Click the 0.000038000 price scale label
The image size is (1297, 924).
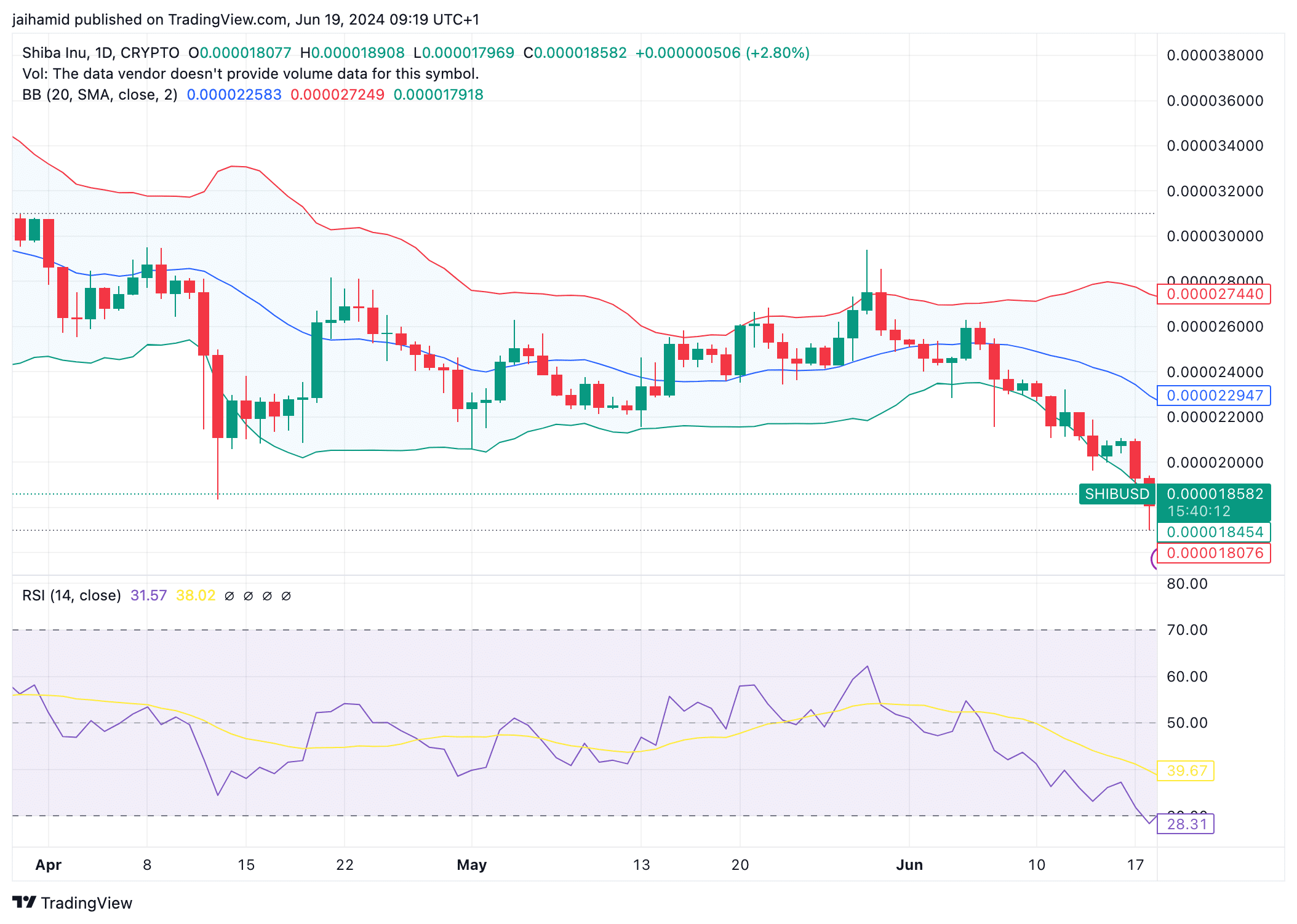[x=1215, y=55]
